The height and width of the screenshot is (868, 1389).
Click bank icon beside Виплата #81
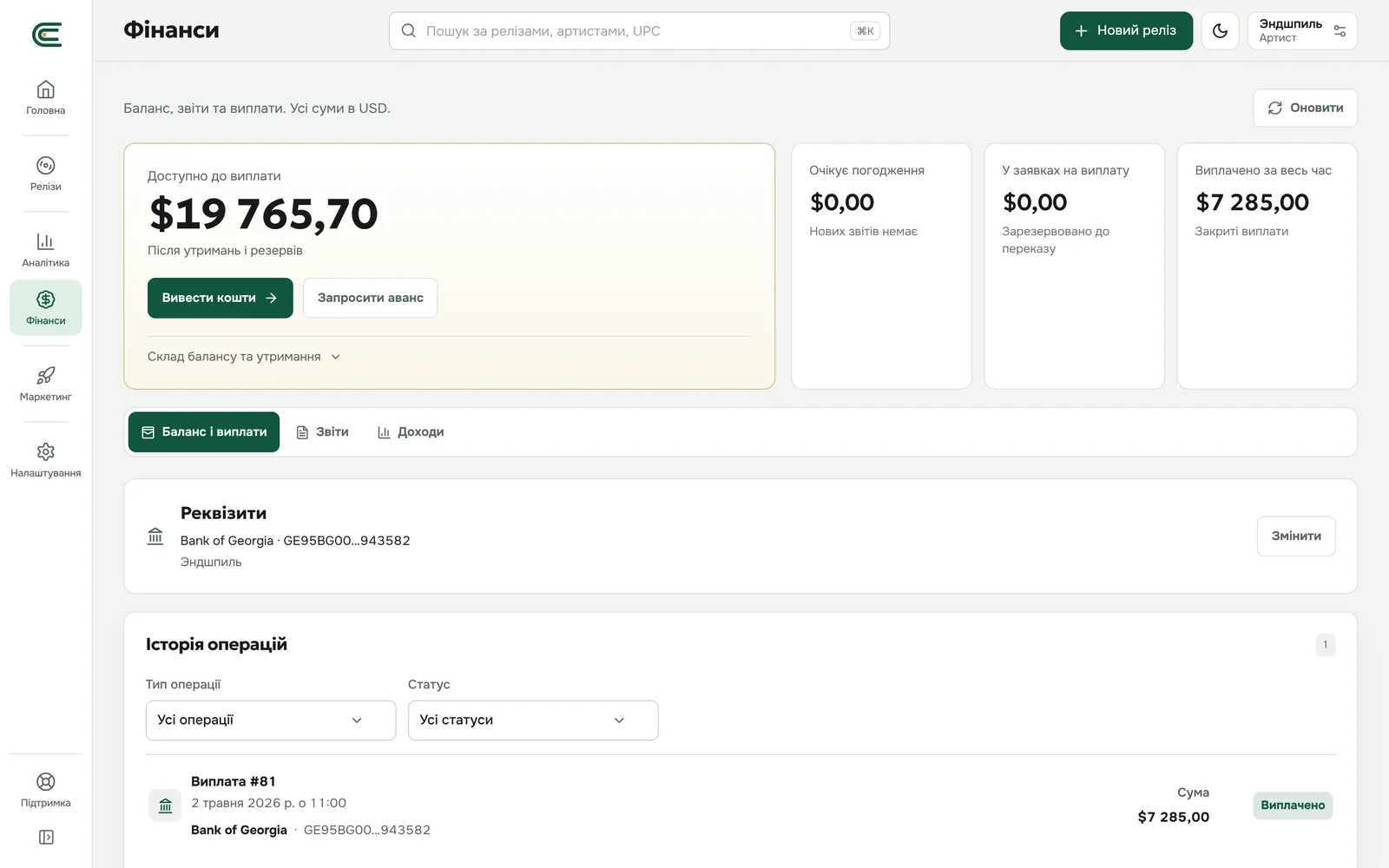[x=165, y=806]
